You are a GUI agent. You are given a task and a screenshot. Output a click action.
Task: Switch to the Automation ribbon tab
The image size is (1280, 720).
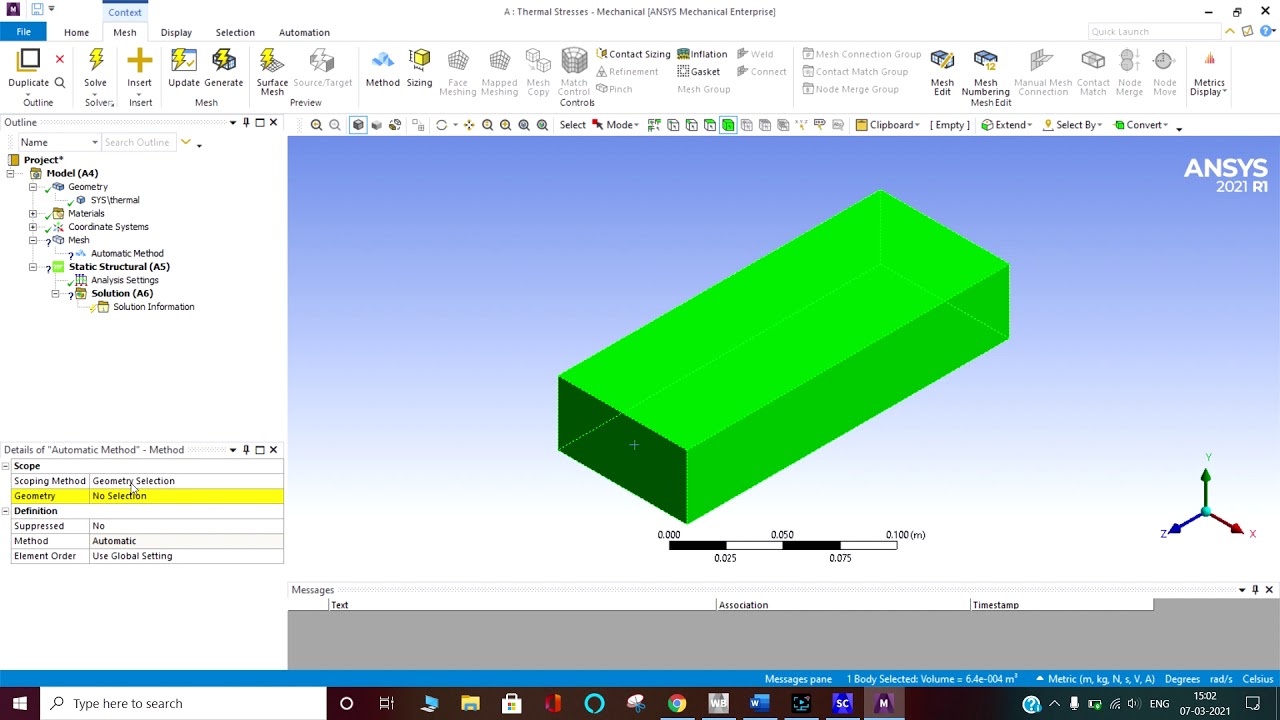click(304, 32)
